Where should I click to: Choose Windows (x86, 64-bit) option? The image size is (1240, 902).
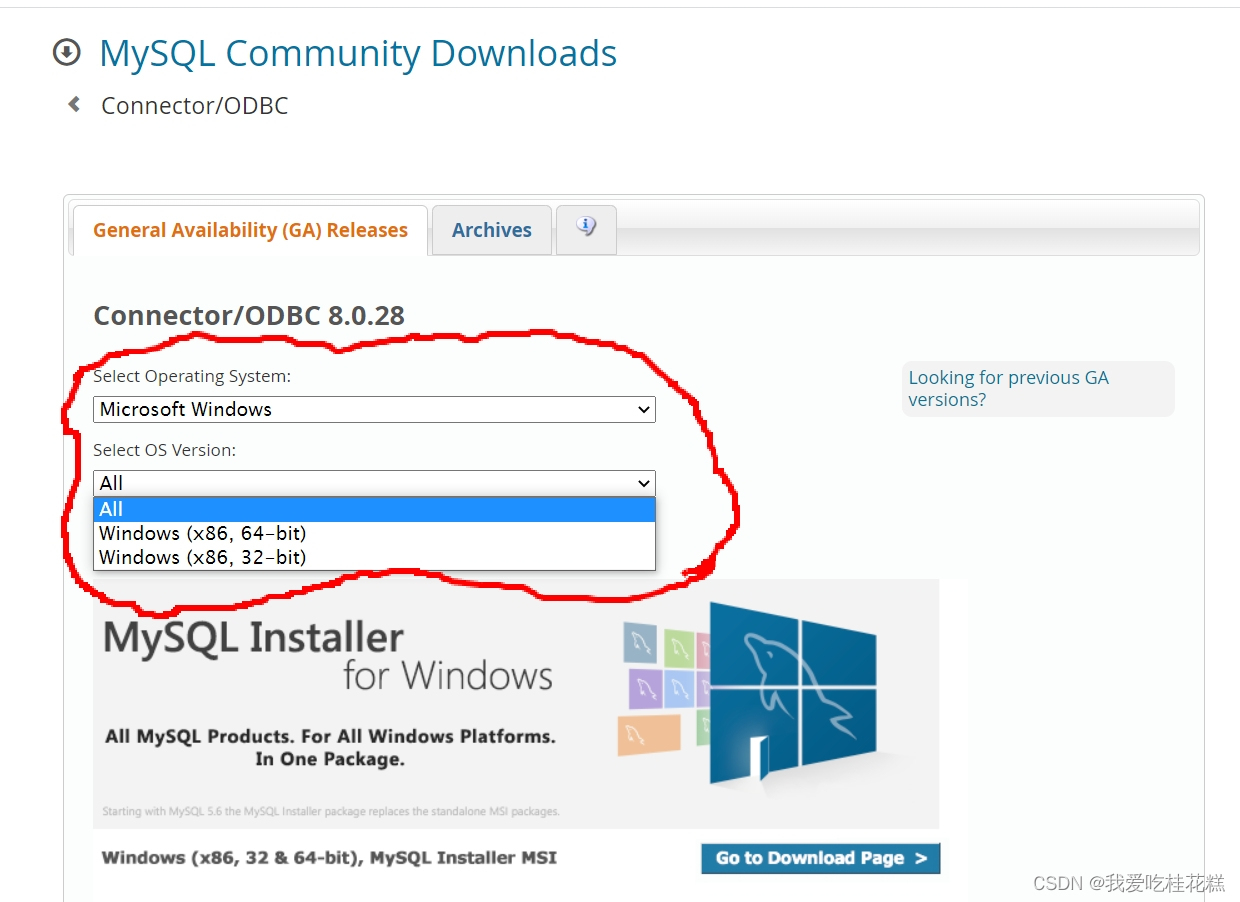(x=374, y=533)
